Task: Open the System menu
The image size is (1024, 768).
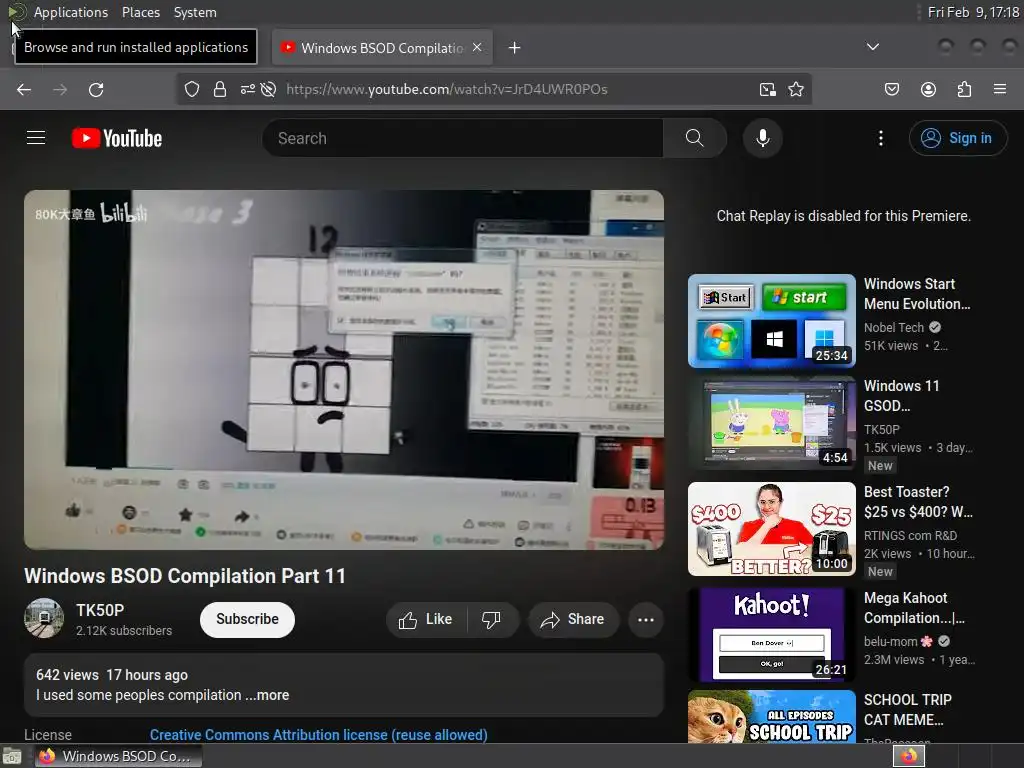Action: coord(195,12)
